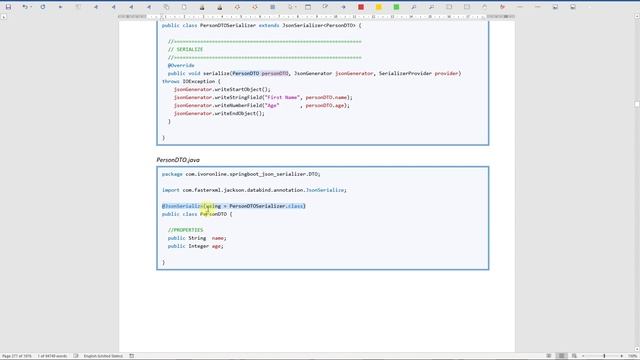Viewport: 640px width, 360px height.
Task: Click the copy pages toolbar icon
Action: coord(167,7)
